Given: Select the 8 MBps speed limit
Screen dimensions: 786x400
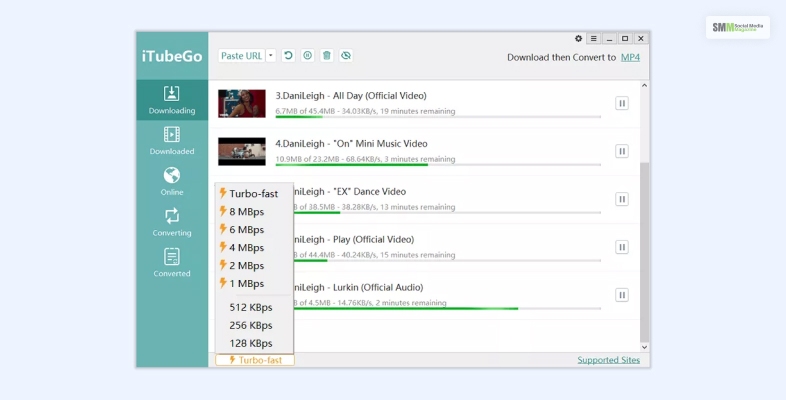Looking at the screenshot, I should [254, 212].
